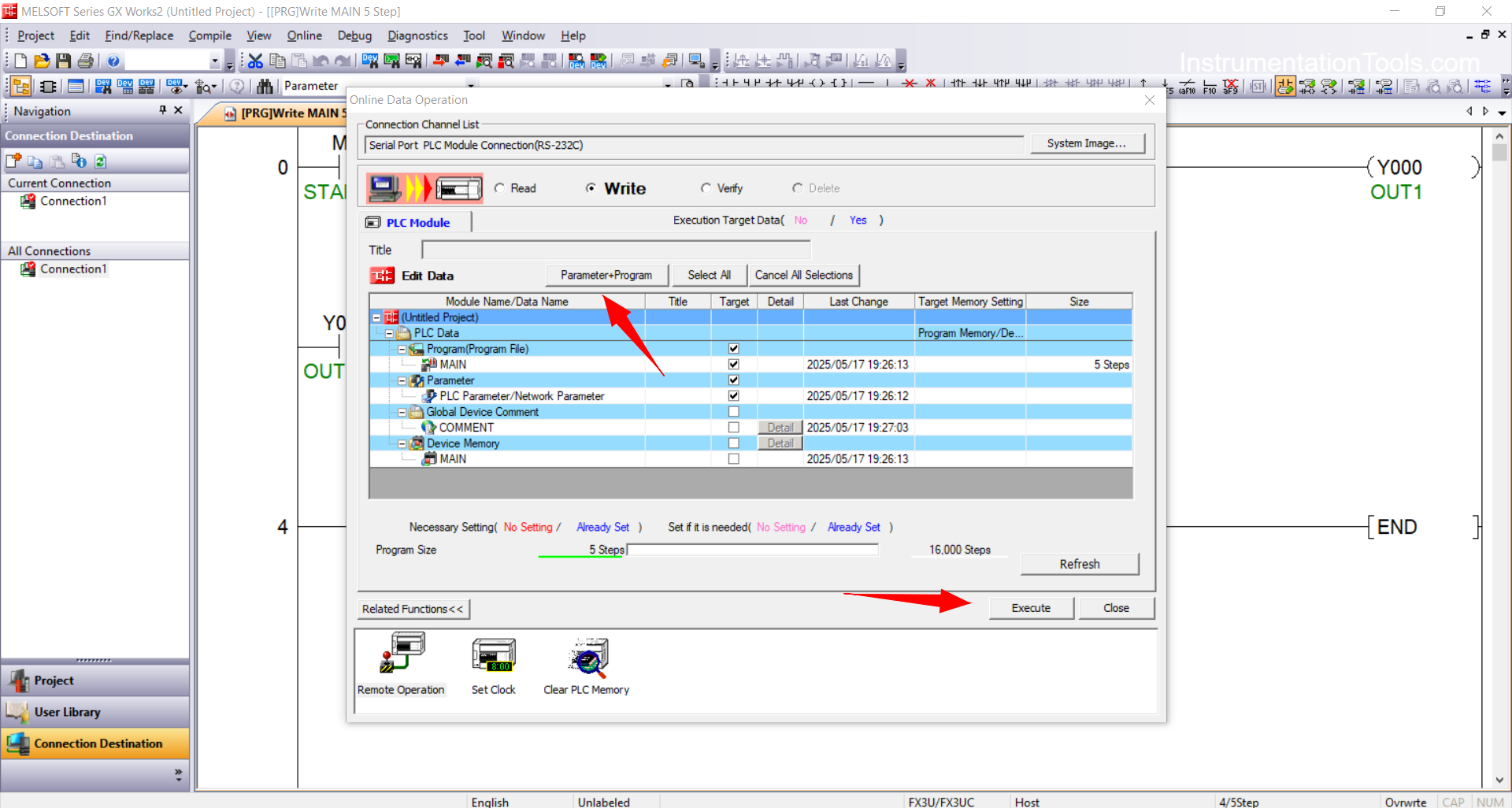Check the Device Memory target checkbox
Screen dimensions: 1512x808
(733, 443)
